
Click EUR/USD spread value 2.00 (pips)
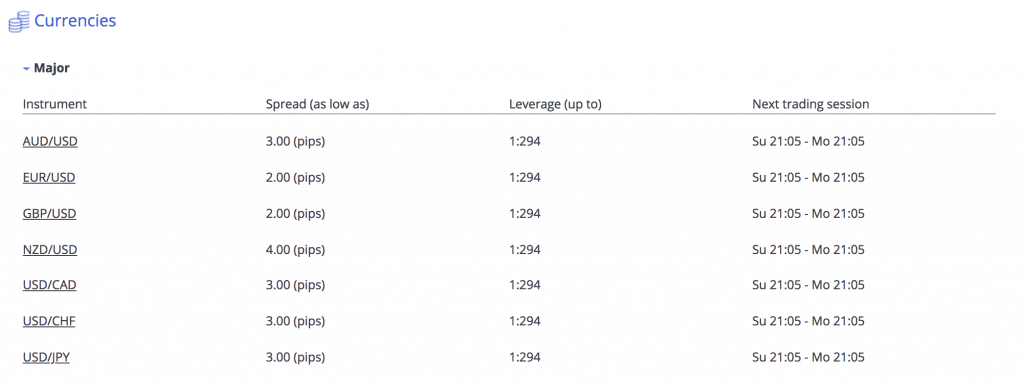(295, 177)
